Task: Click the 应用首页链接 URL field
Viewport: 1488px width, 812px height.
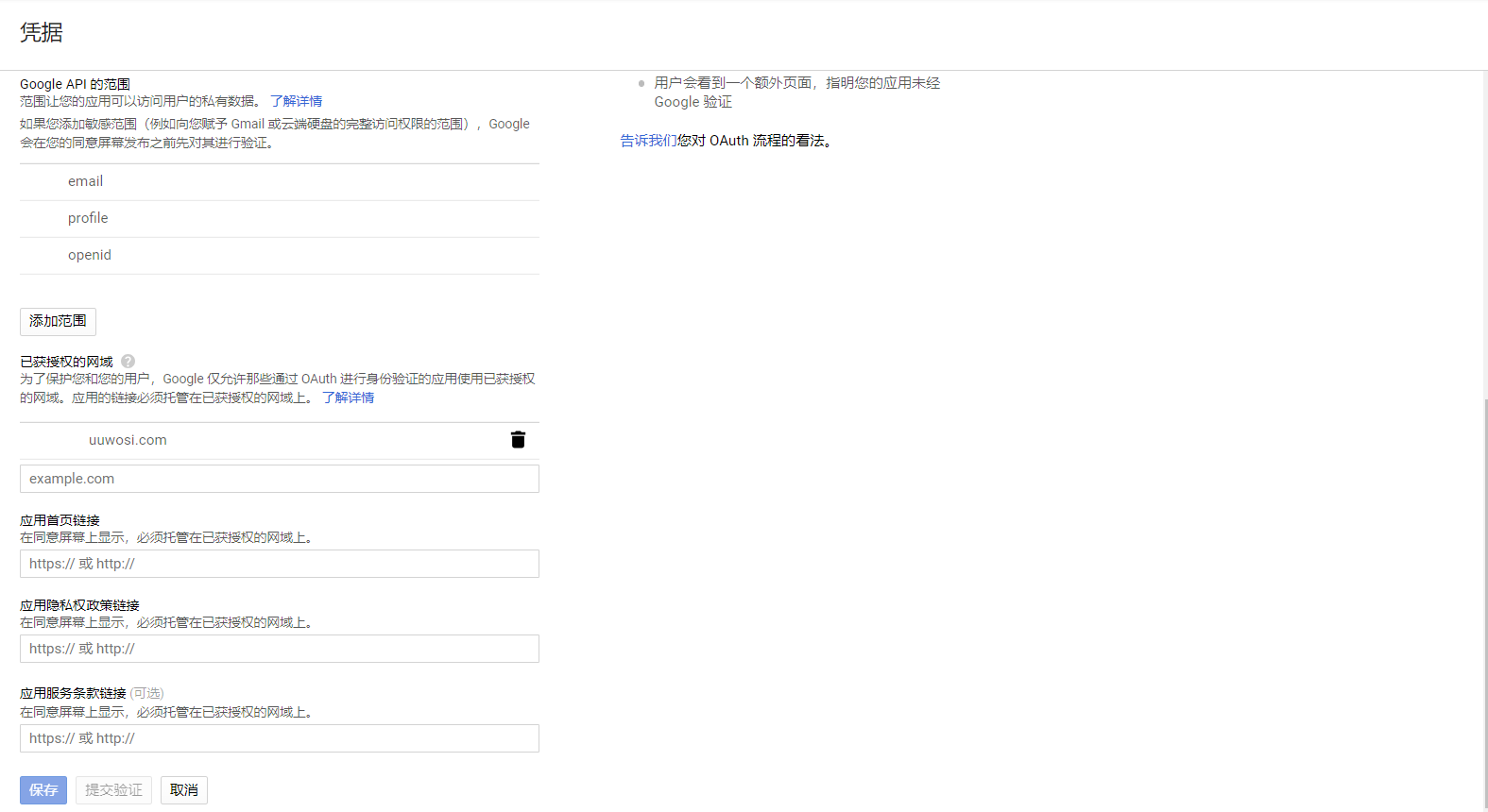Action: coord(280,564)
